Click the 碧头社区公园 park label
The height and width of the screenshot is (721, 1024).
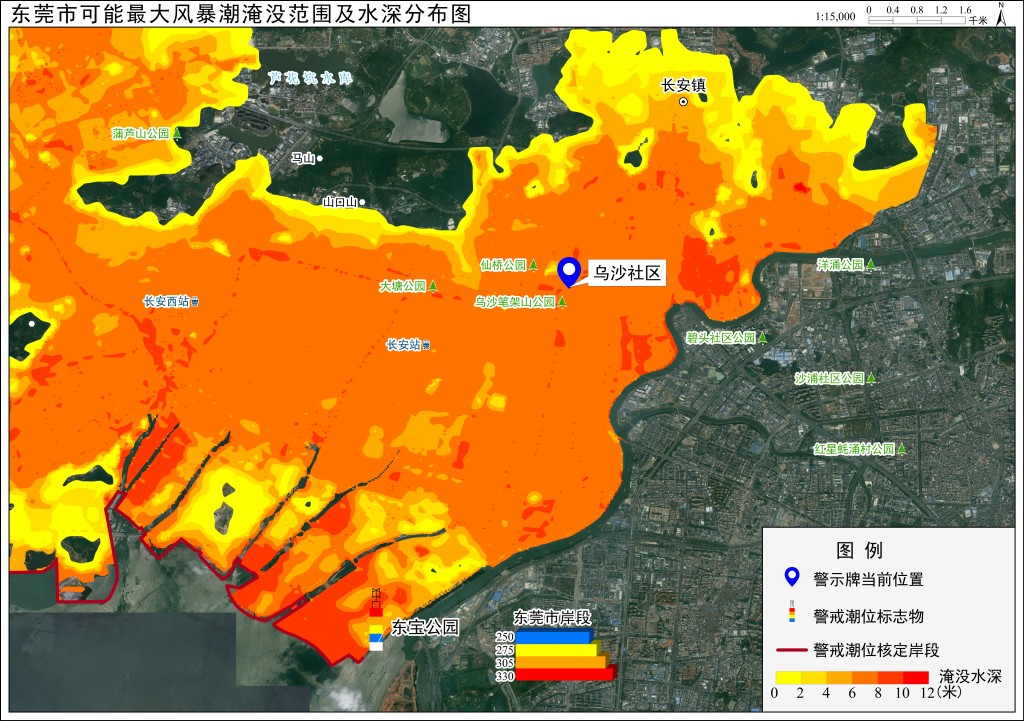pos(721,338)
